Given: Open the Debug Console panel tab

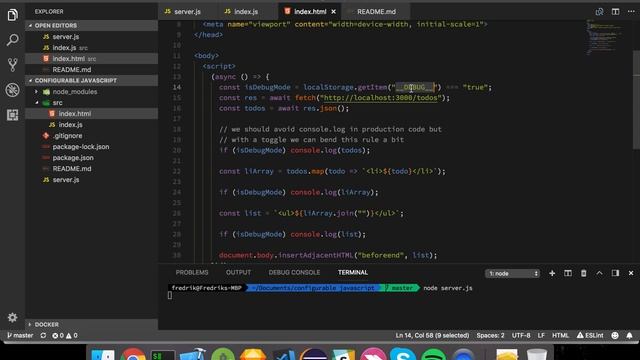Looking at the screenshot, I should click(x=294, y=272).
